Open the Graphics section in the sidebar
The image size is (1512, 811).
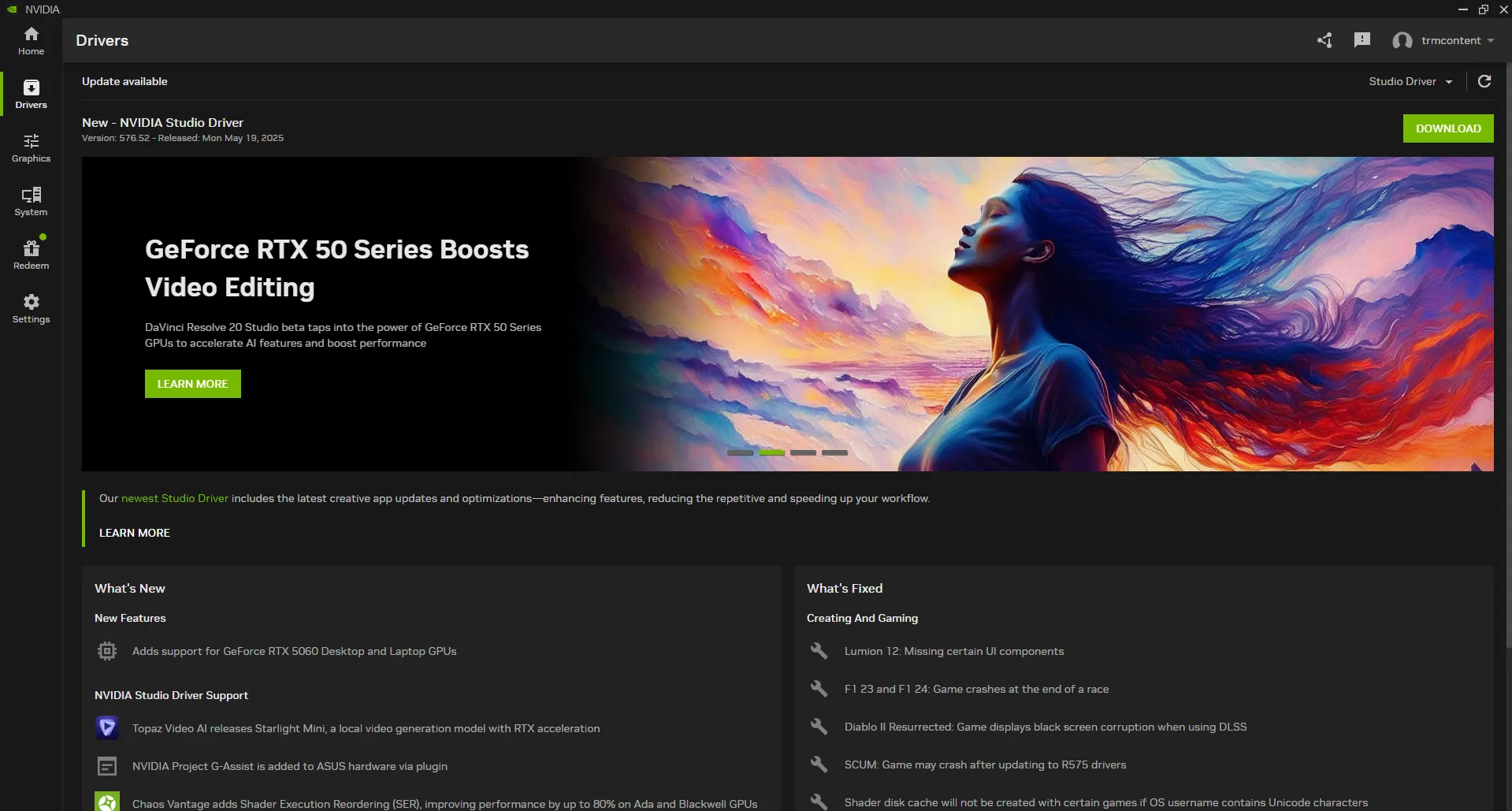[x=31, y=148]
